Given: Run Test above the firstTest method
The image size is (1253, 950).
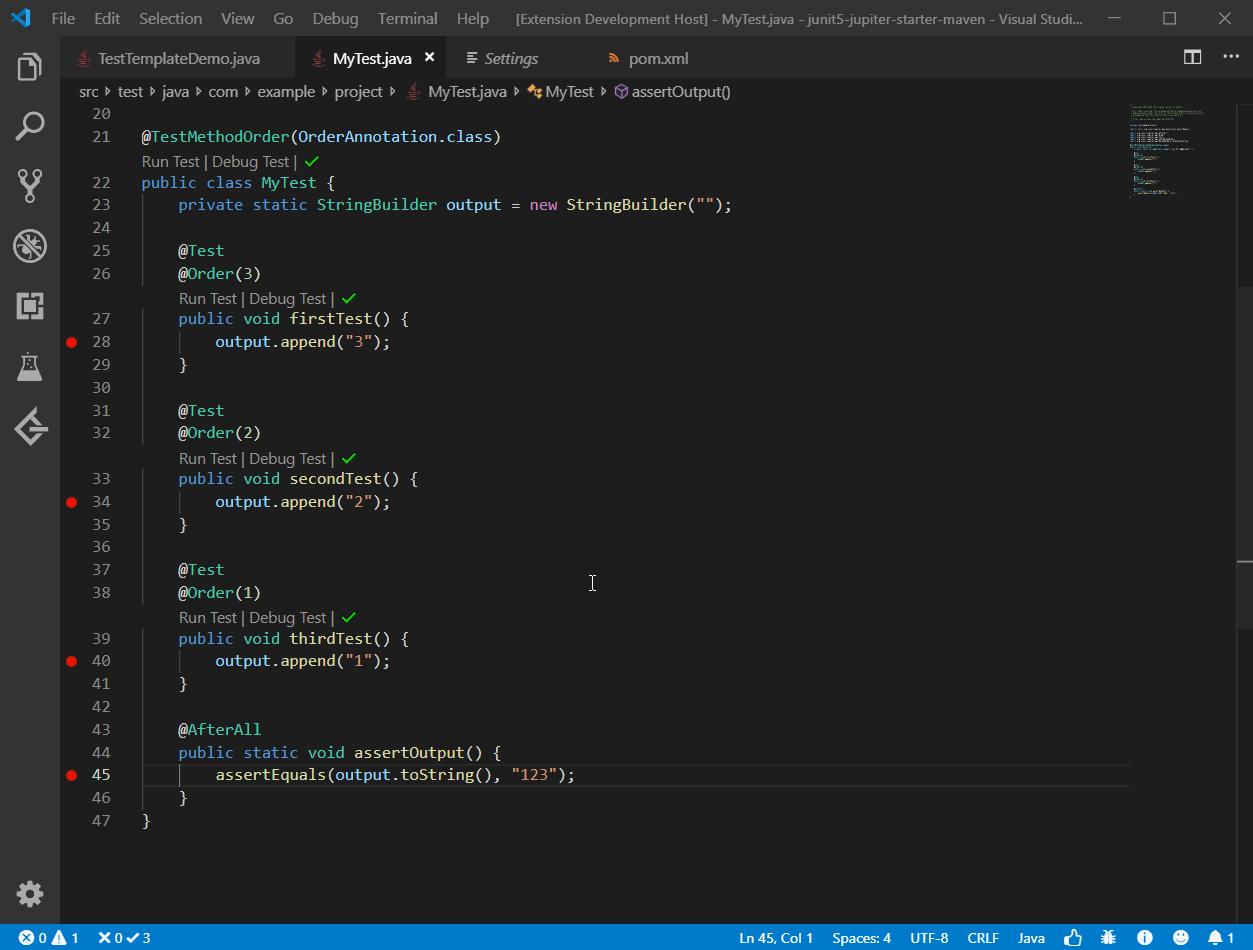Looking at the screenshot, I should [x=206, y=298].
